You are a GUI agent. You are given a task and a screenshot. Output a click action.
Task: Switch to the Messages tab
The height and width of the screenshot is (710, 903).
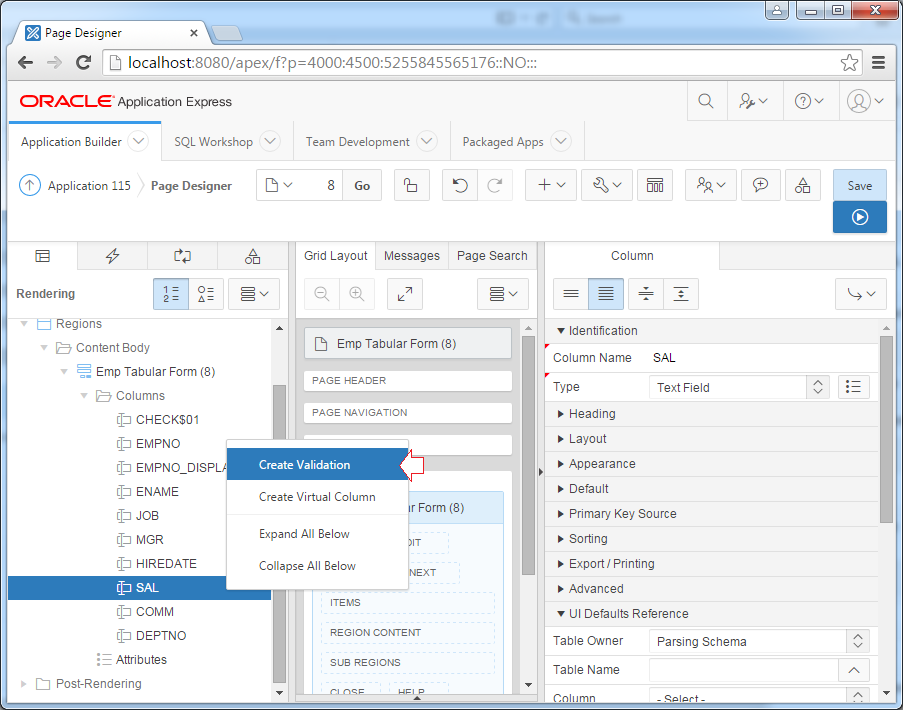click(412, 256)
